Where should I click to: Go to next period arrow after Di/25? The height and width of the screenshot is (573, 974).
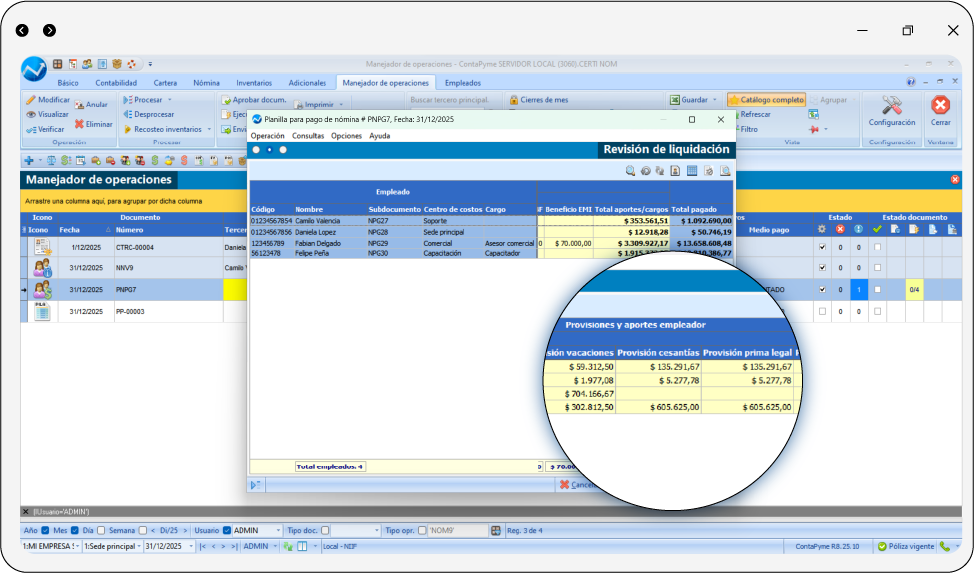coord(184,531)
